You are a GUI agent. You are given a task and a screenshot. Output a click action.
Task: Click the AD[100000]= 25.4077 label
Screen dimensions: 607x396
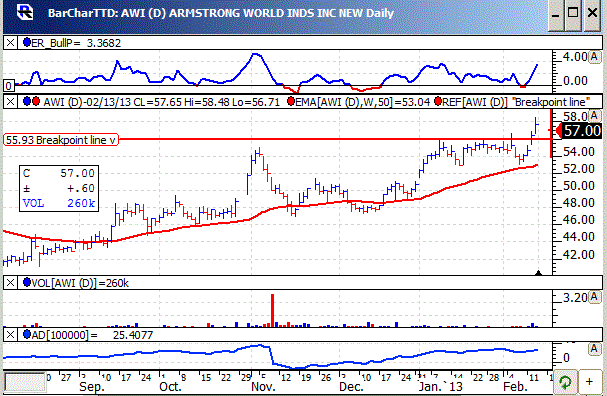click(x=92, y=335)
